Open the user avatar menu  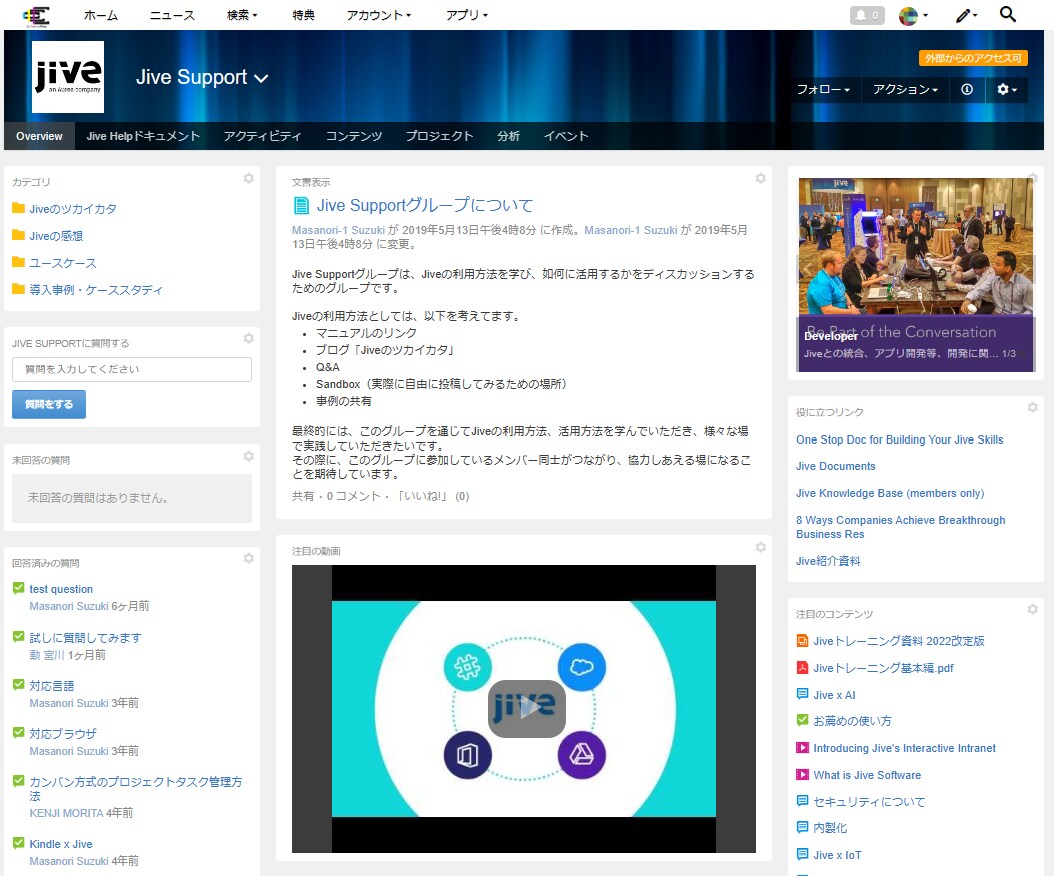[x=914, y=15]
